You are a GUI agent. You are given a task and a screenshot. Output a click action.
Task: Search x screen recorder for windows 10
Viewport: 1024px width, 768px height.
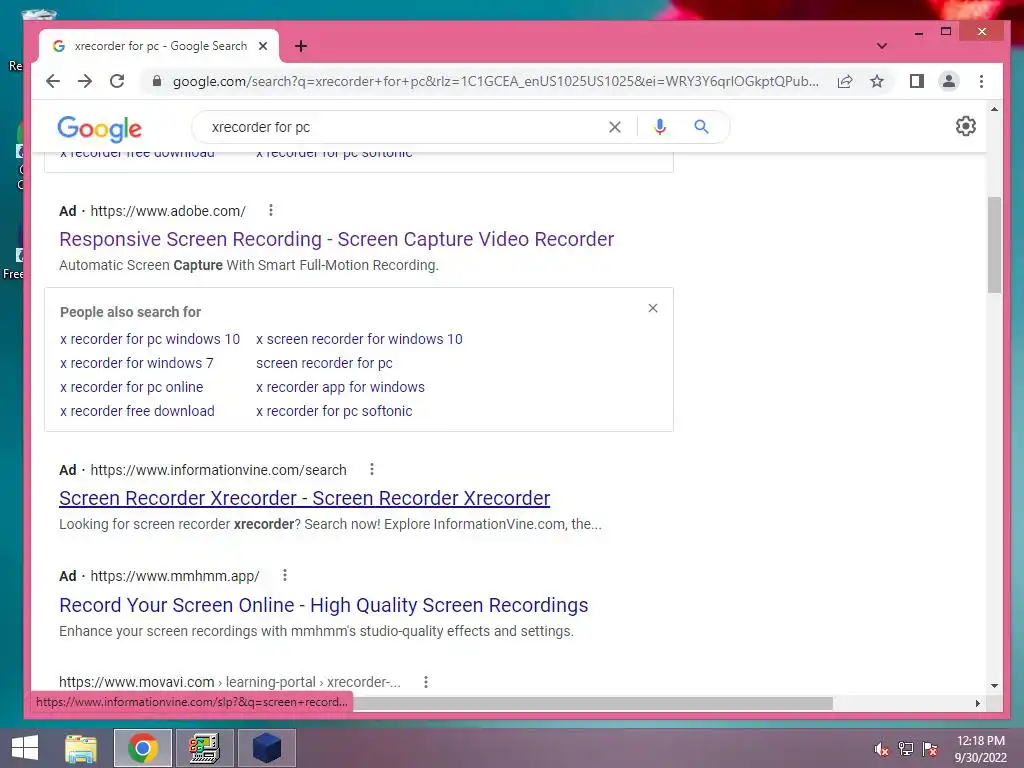(359, 339)
